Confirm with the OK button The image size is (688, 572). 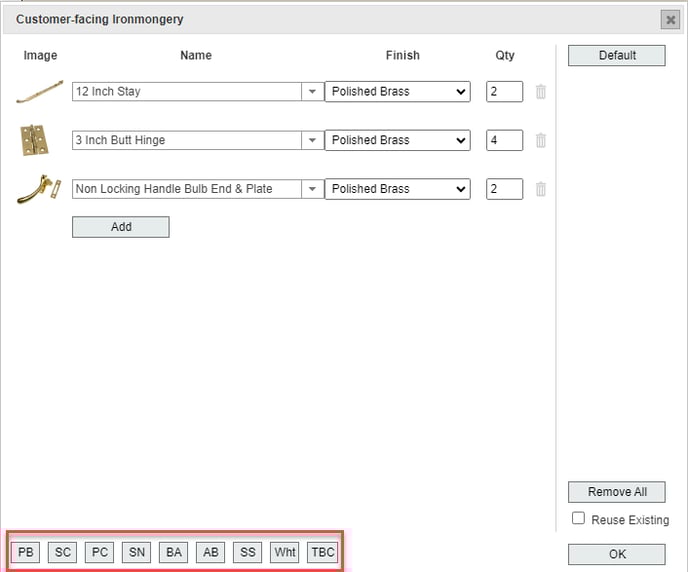point(616,554)
